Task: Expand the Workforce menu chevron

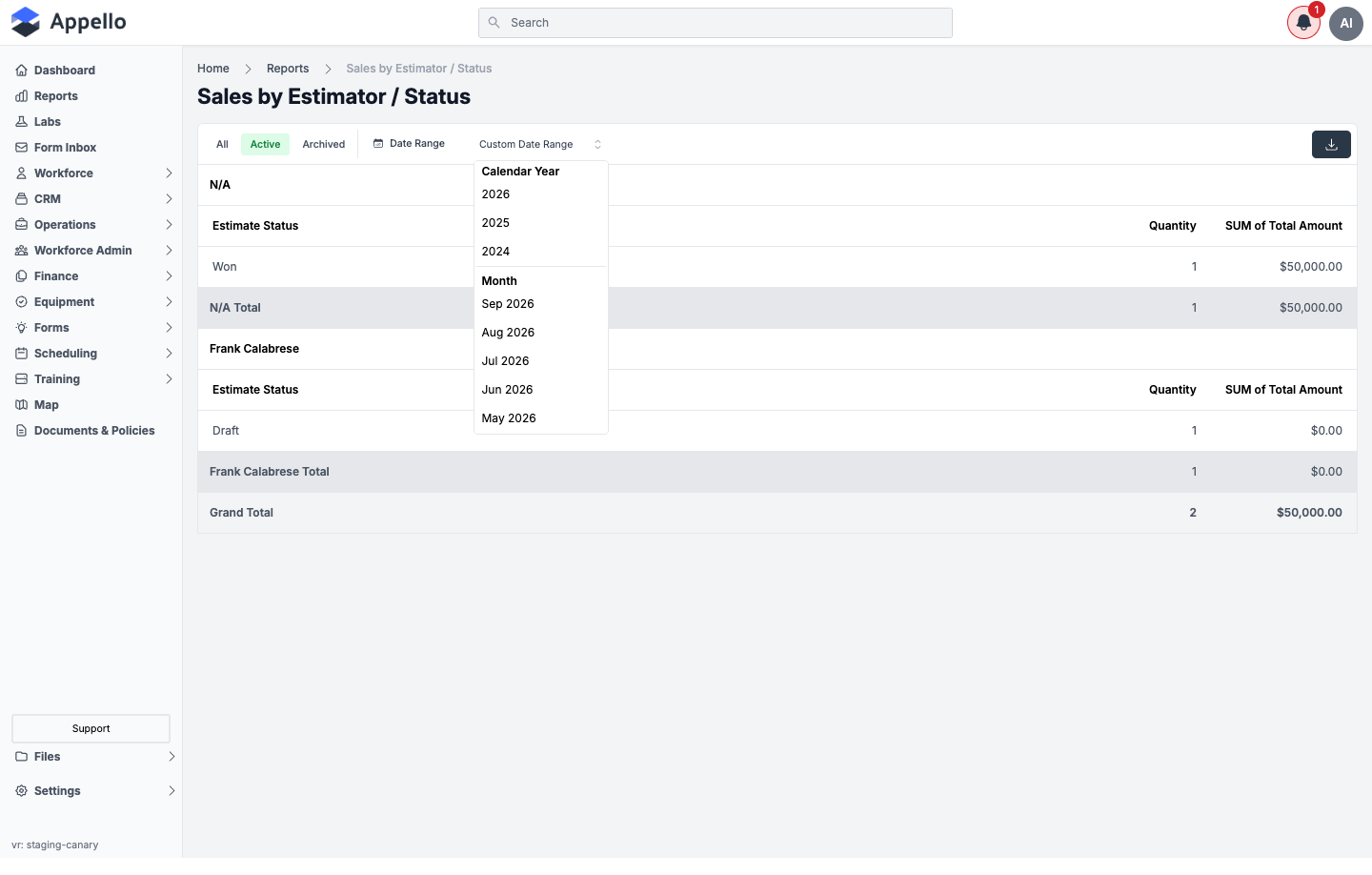Action: tap(169, 173)
